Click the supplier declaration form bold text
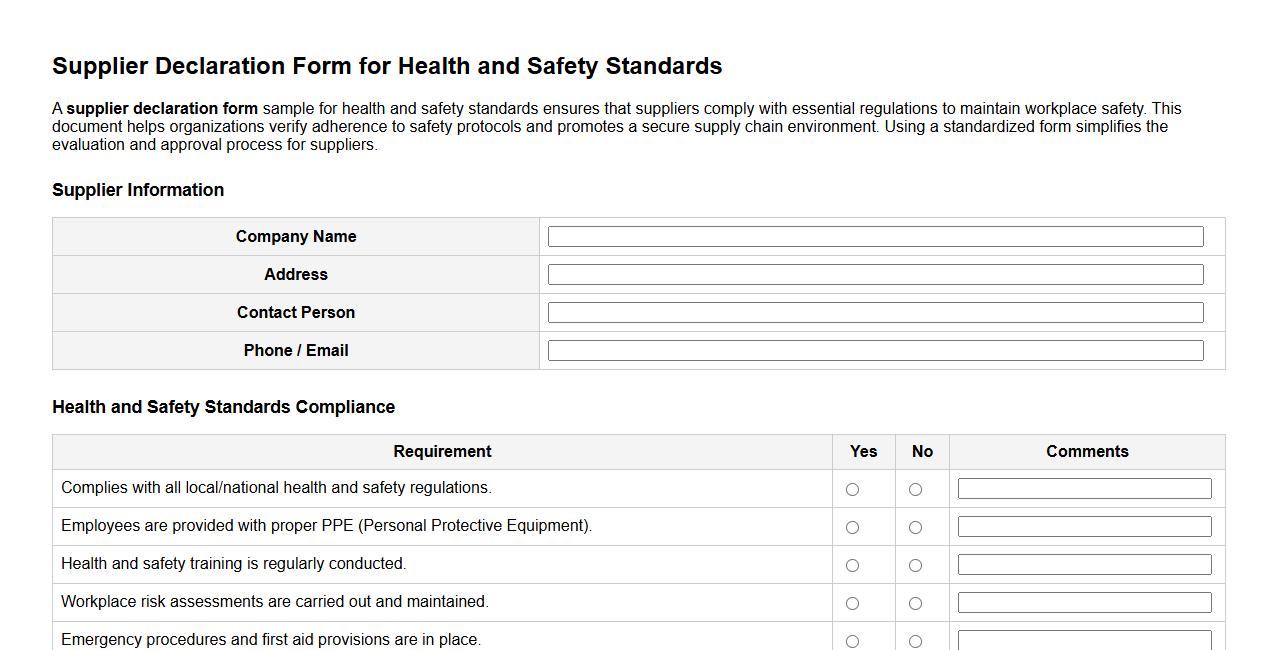 tap(161, 108)
